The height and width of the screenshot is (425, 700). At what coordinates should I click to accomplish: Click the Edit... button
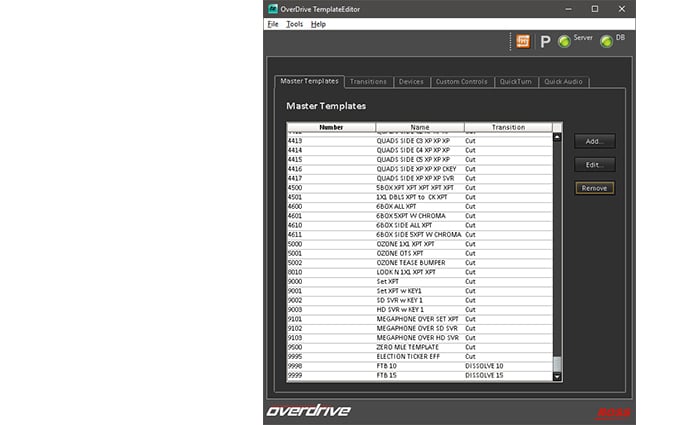[x=595, y=165]
